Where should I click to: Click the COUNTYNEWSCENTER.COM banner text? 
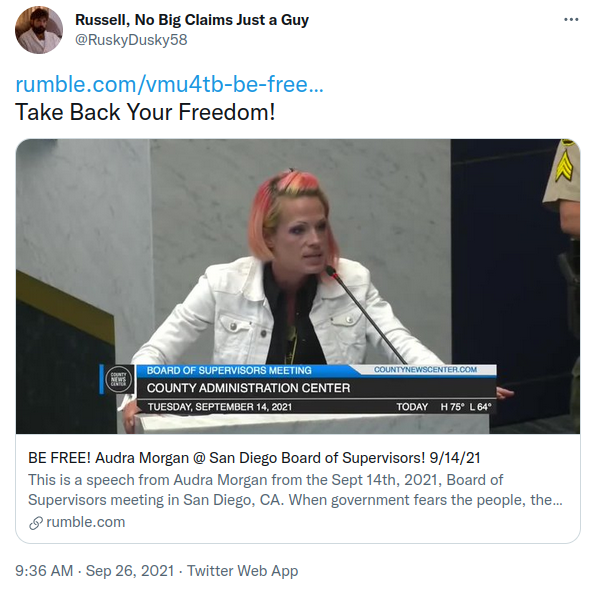[425, 369]
